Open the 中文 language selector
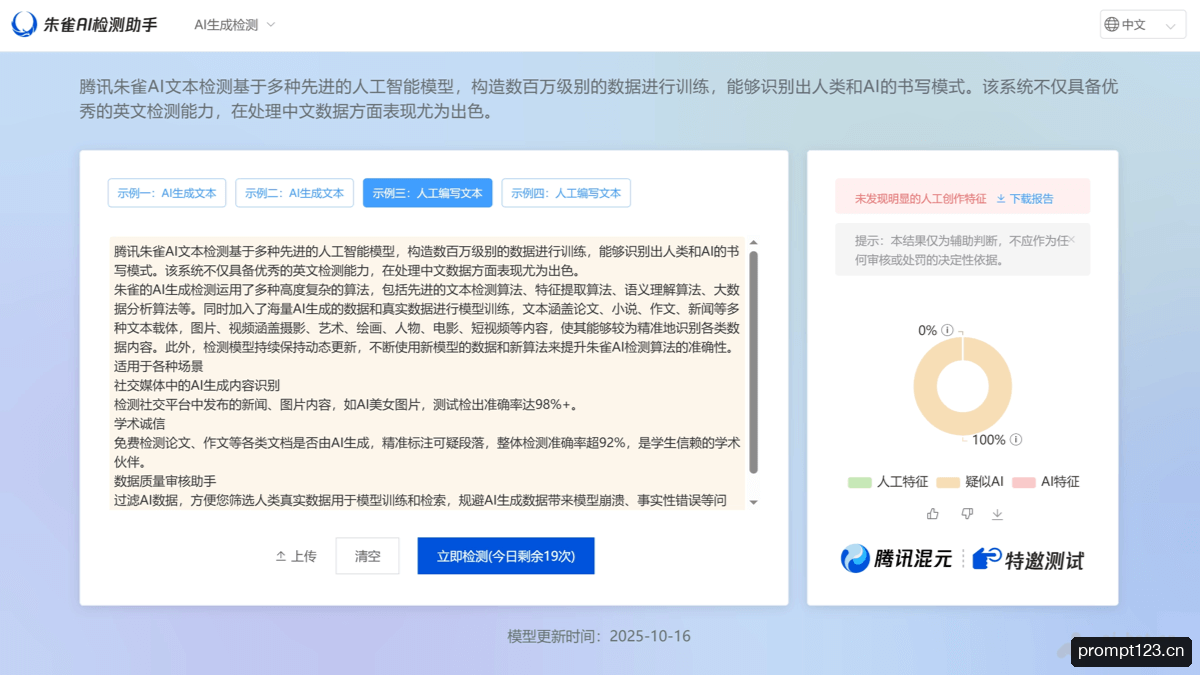This screenshot has width=1200, height=675. point(1143,25)
